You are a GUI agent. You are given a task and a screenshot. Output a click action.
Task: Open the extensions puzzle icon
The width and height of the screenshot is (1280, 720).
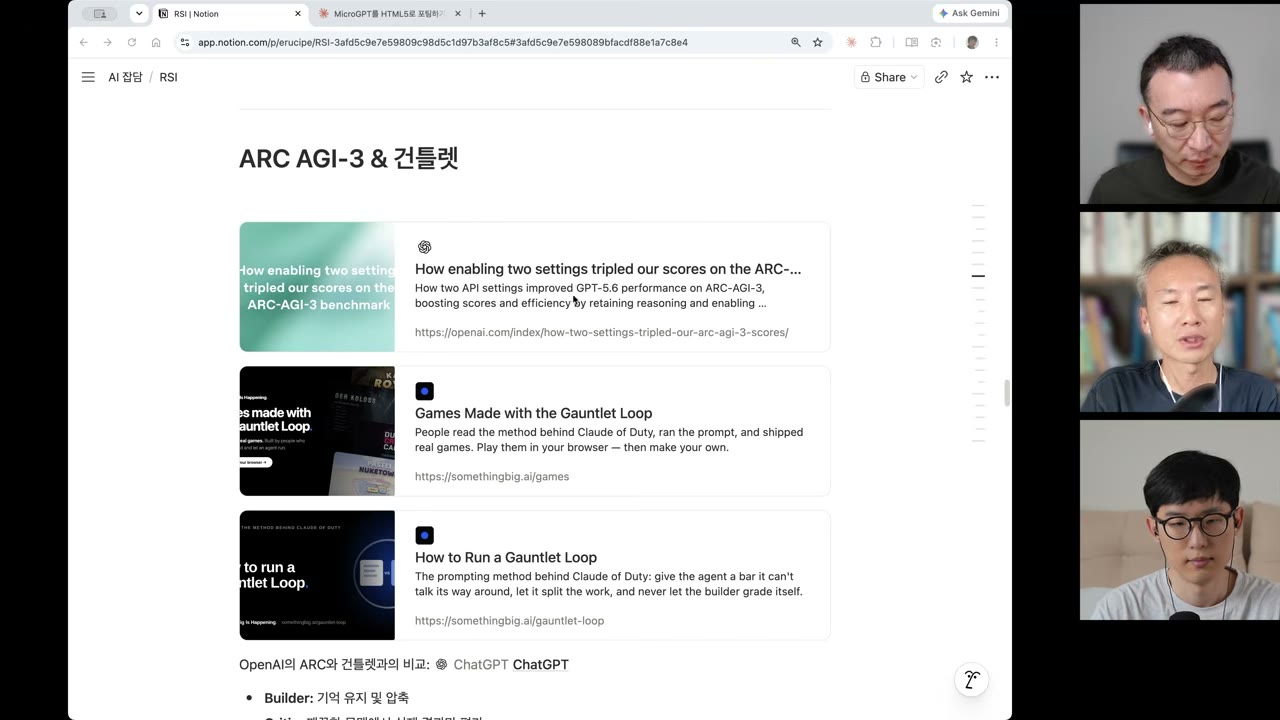[876, 42]
